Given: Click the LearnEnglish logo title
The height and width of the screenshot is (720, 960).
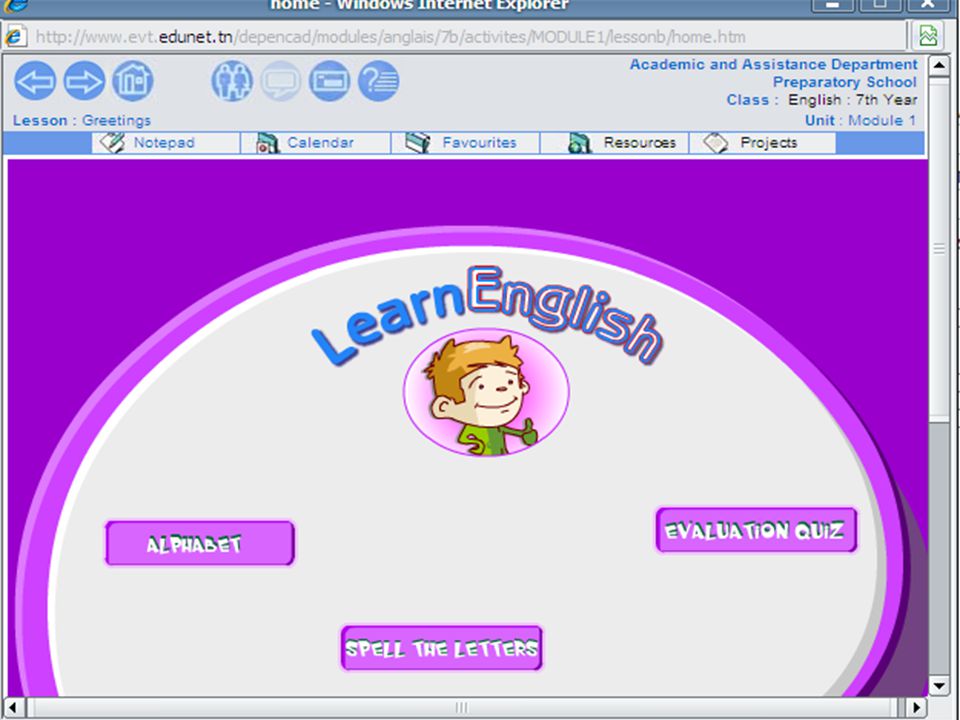Looking at the screenshot, I should point(487,315).
